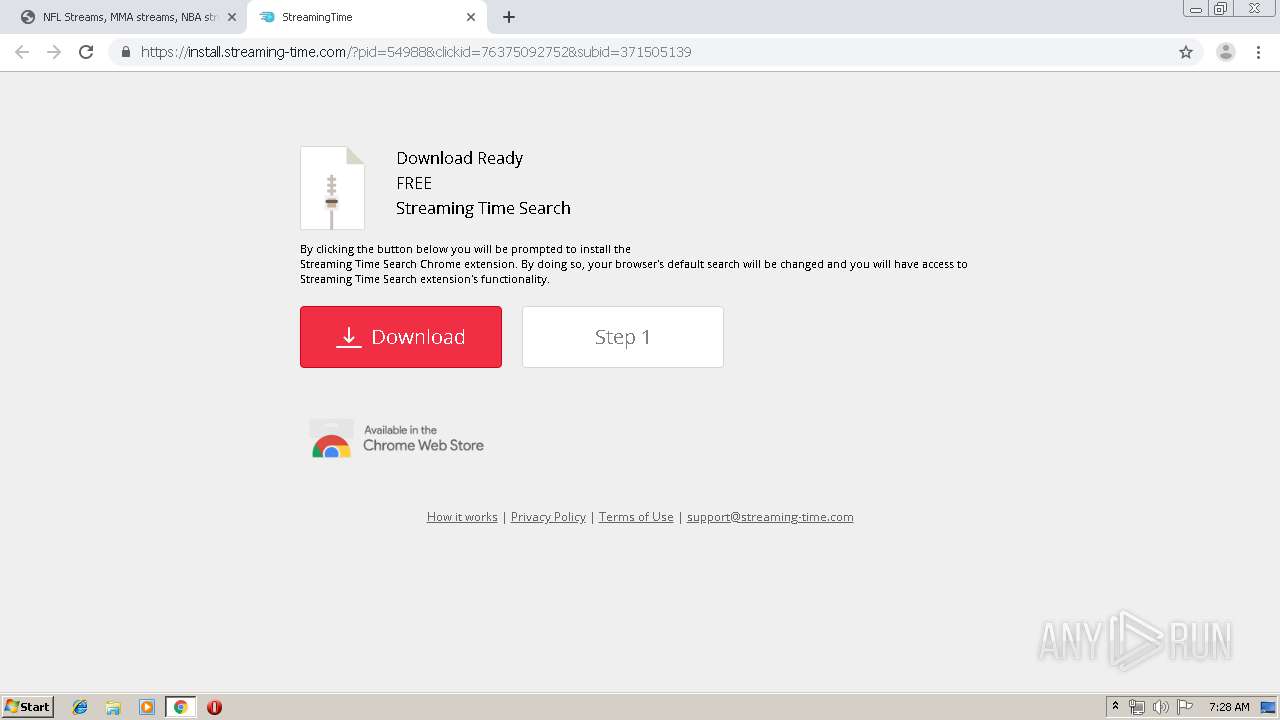Open Chrome's three-dot menu
The image size is (1280, 720).
[x=1258, y=52]
